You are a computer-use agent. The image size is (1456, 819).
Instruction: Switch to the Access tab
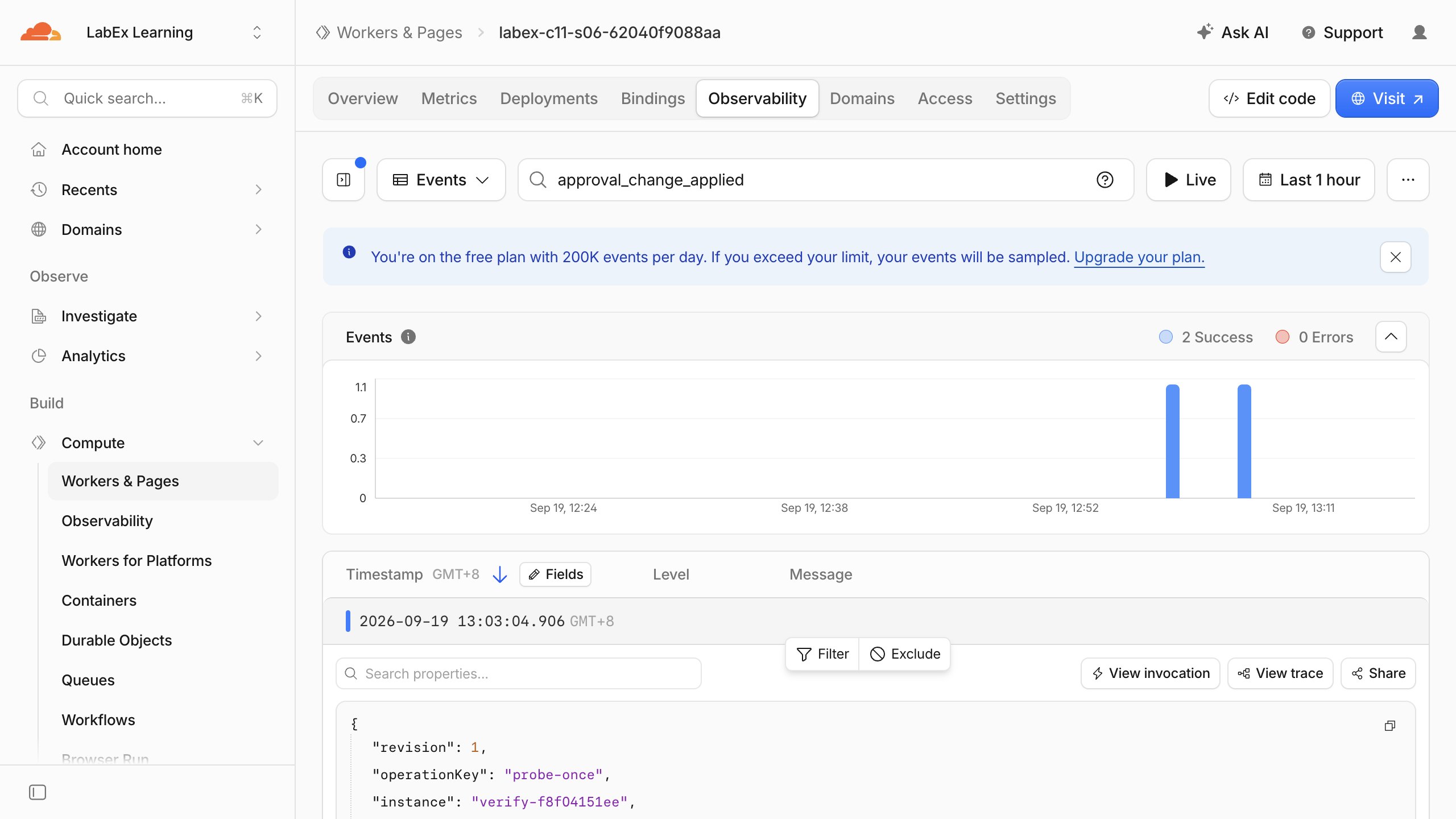click(945, 98)
